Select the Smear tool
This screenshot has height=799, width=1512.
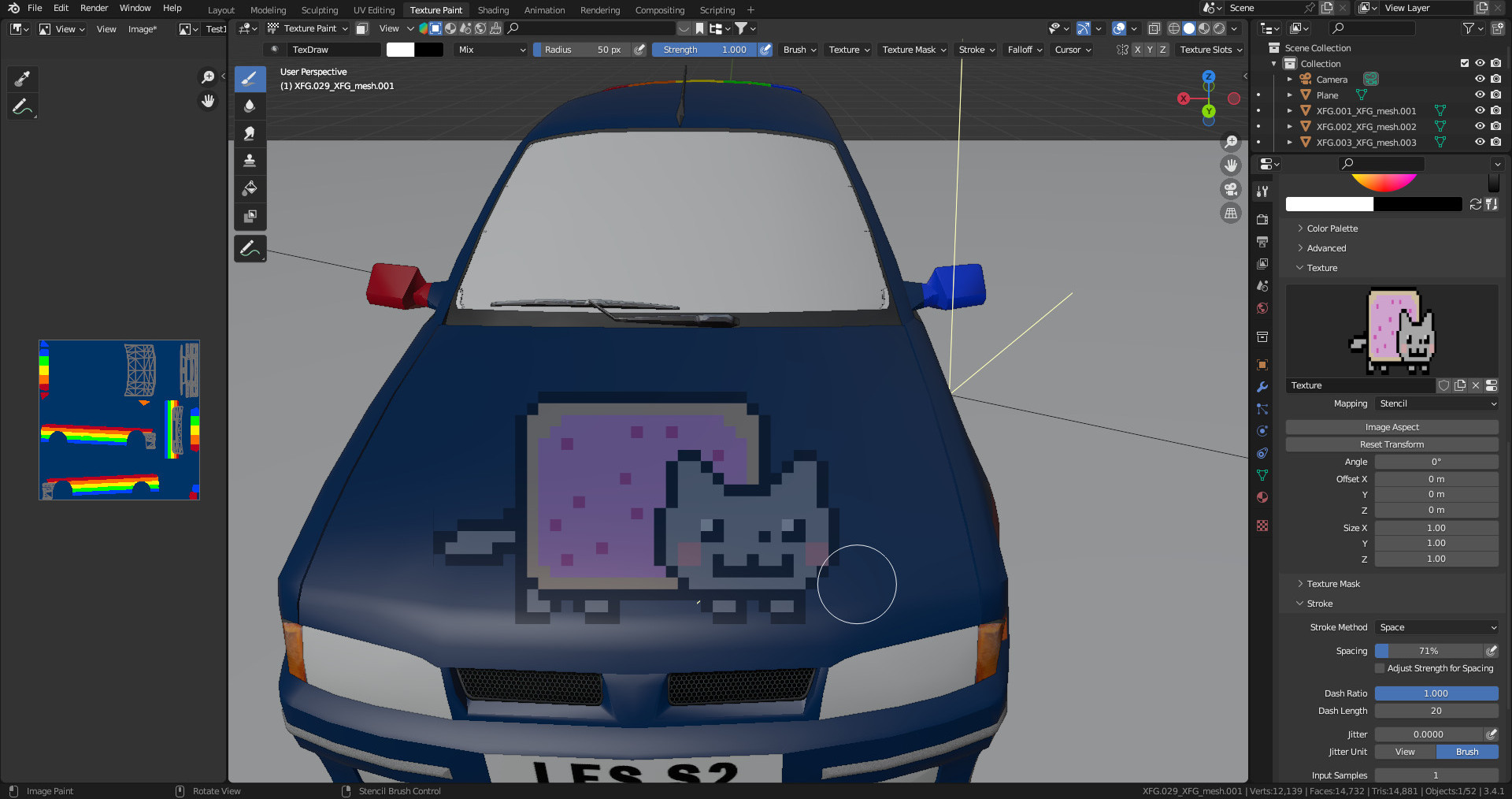pos(250,134)
